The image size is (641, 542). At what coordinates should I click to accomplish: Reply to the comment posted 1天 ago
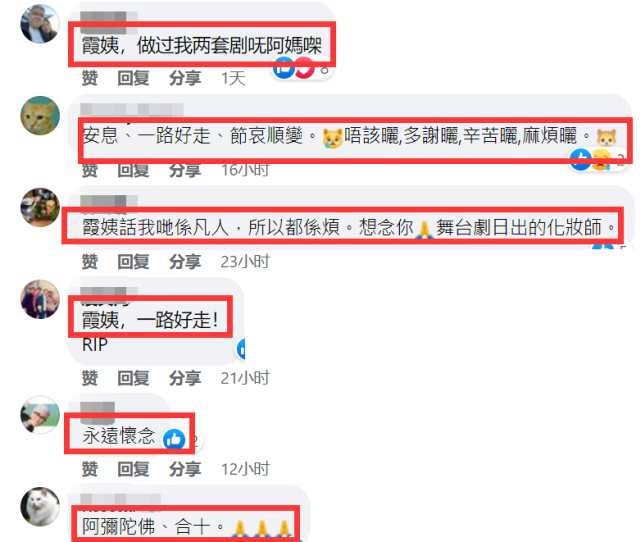(x=133, y=78)
